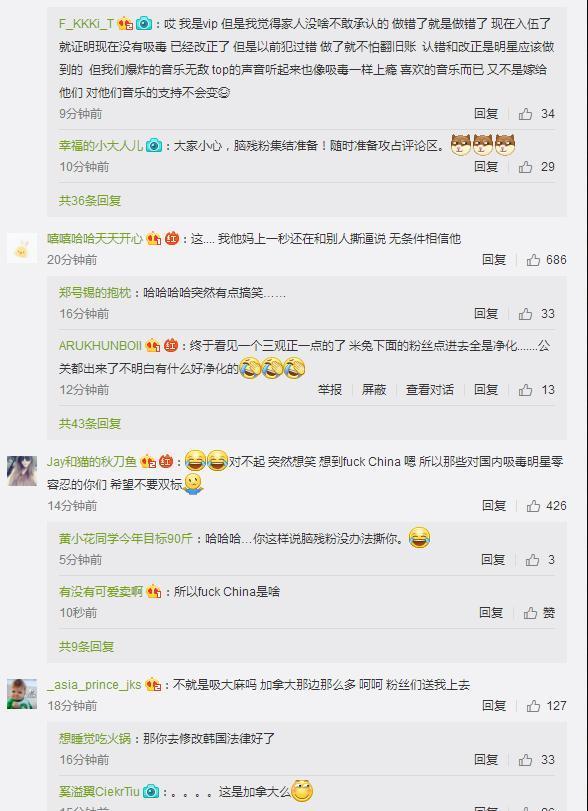Viewport: 588px width, 811px height.
Task: Expand the 共36条回复 thread
Action: pyautogui.click(x=90, y=201)
